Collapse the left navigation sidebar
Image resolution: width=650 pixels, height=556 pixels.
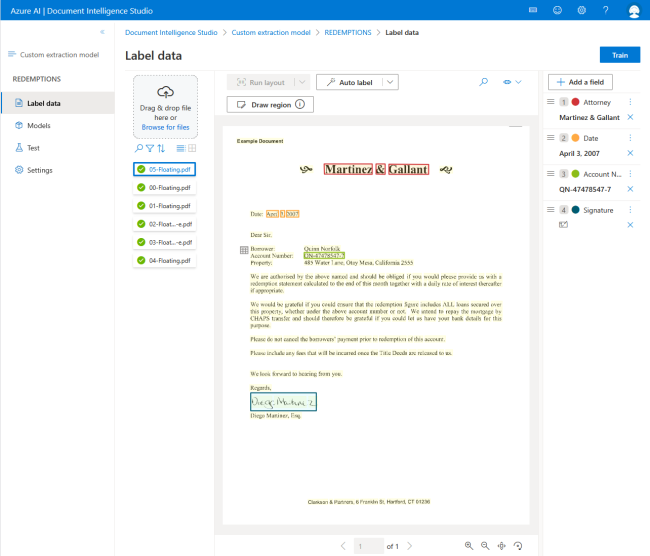101,32
